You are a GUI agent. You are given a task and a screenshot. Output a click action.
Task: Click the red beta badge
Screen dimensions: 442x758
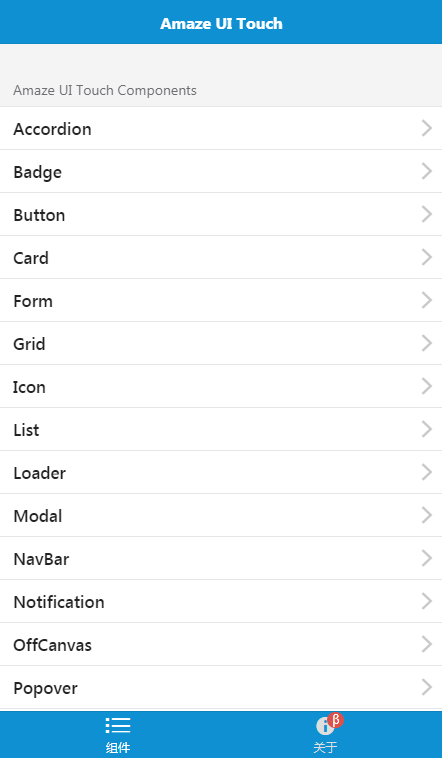[x=336, y=720]
